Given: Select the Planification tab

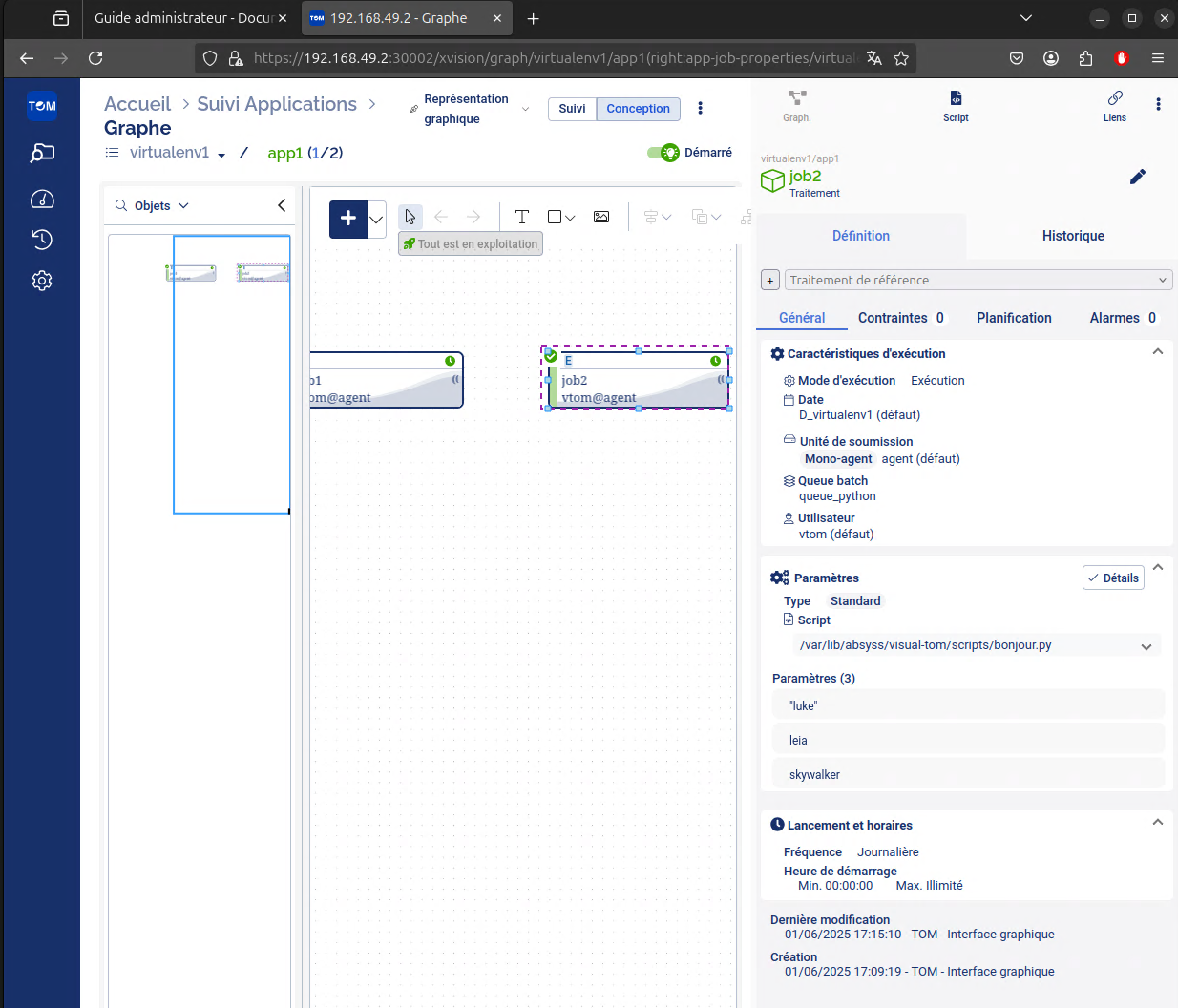Looking at the screenshot, I should pos(1014,318).
